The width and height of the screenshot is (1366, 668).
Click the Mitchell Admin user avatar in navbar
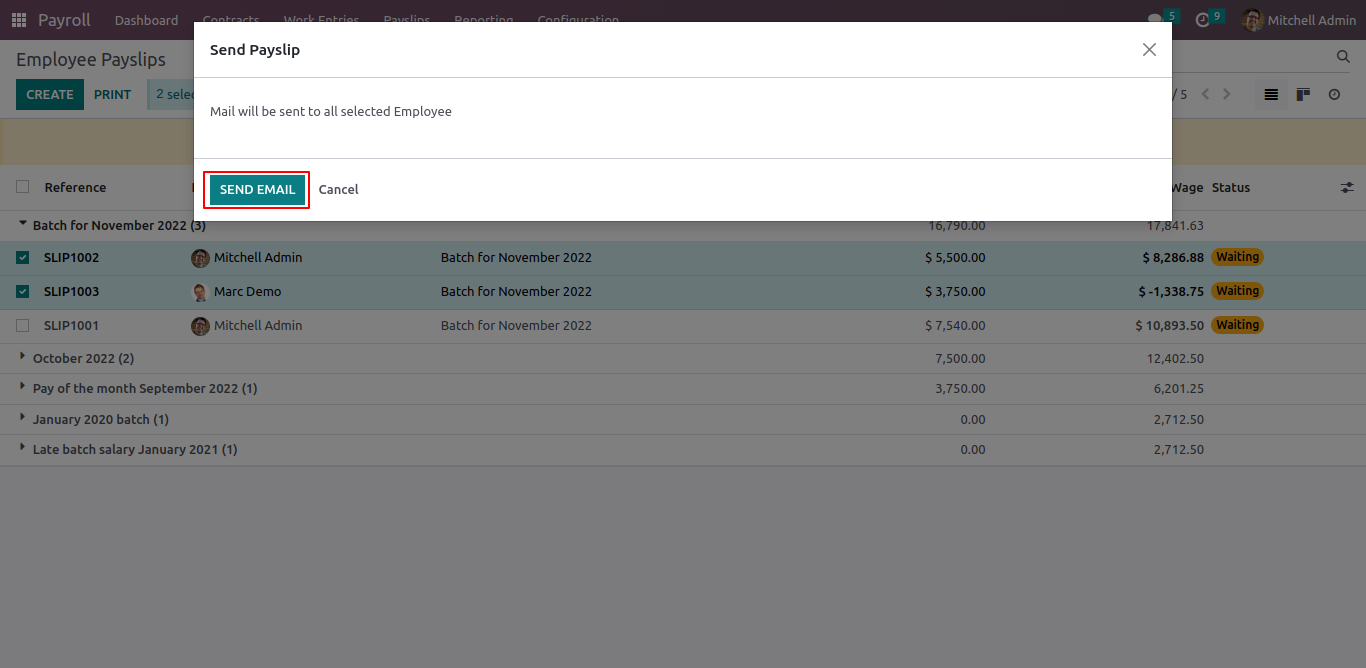(1252, 20)
